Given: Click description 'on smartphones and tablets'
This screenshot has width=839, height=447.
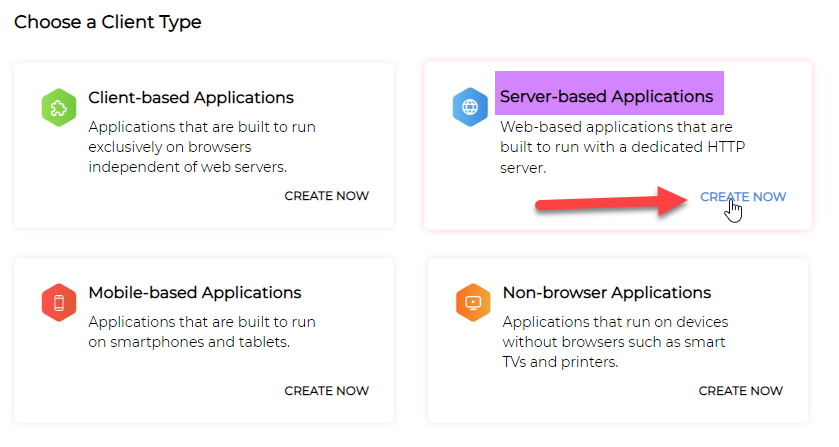Looking at the screenshot, I should 189,342.
